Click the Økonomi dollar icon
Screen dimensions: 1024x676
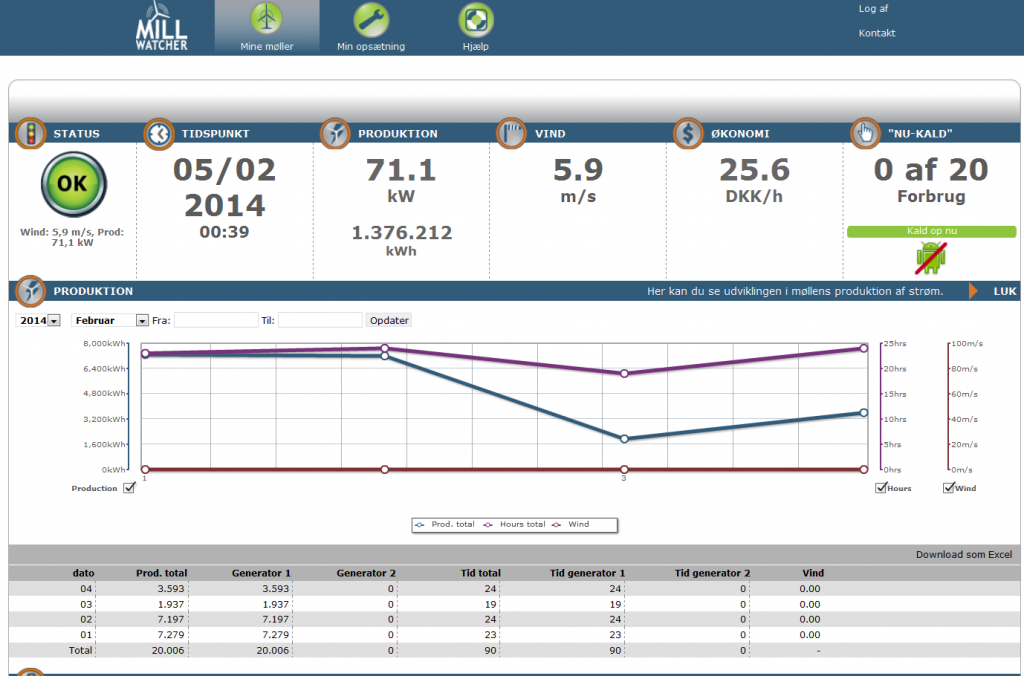point(688,133)
